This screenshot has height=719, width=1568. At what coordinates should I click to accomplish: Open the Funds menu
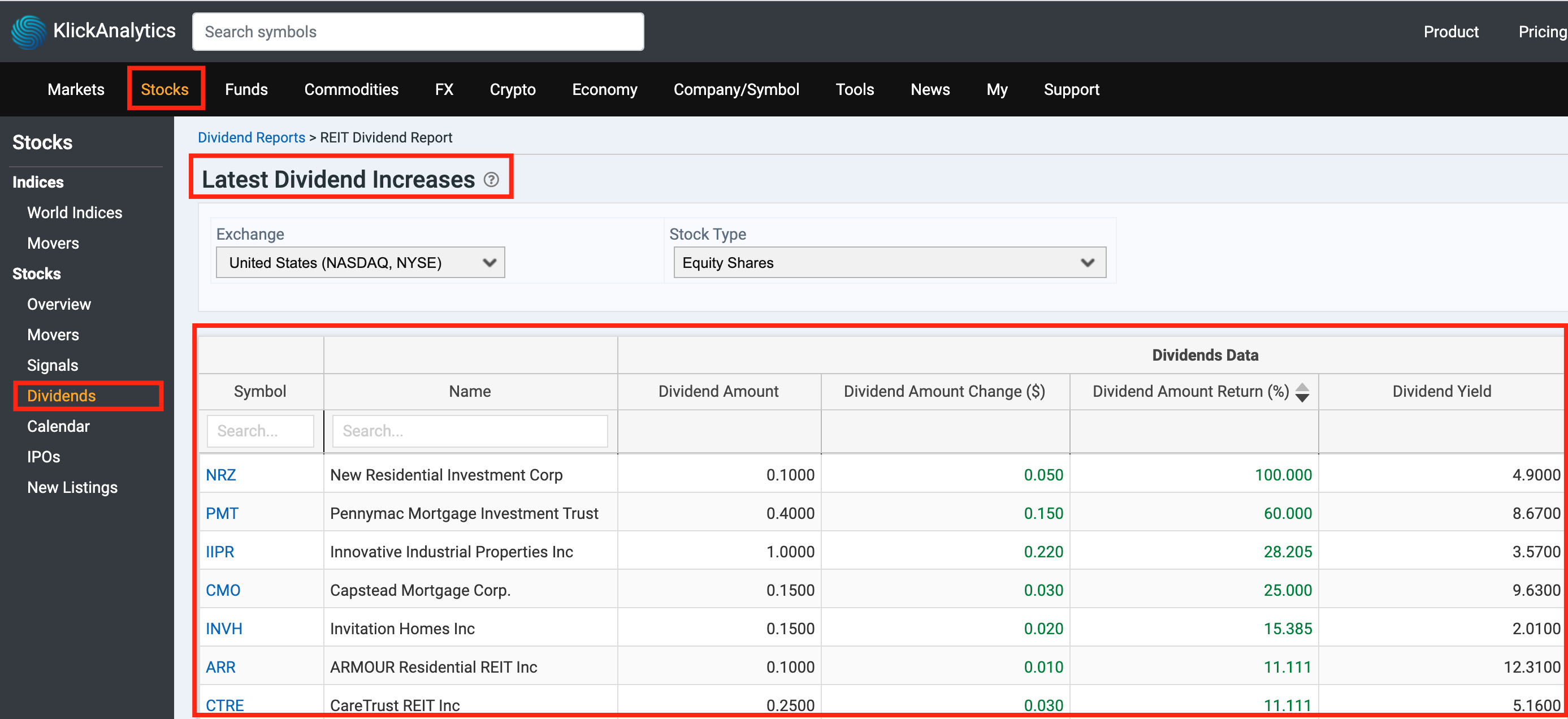(246, 89)
